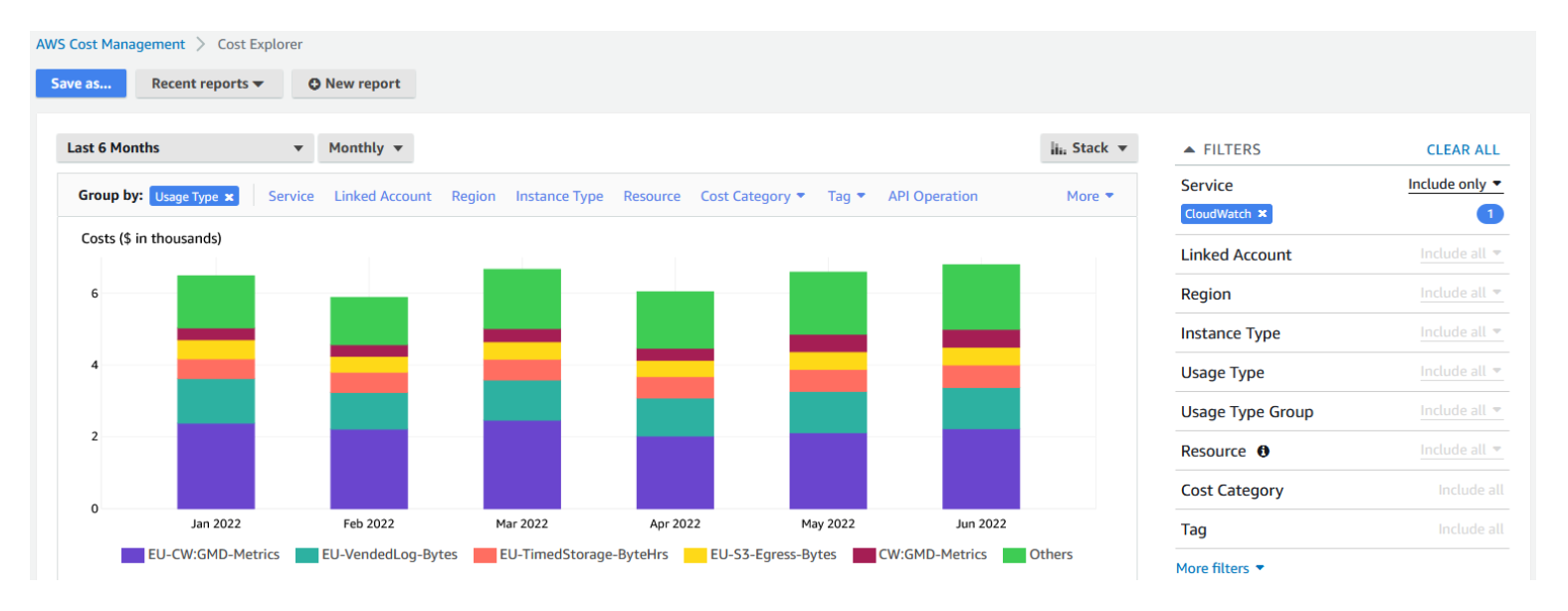Click the Resource filter info icon

1263,451
